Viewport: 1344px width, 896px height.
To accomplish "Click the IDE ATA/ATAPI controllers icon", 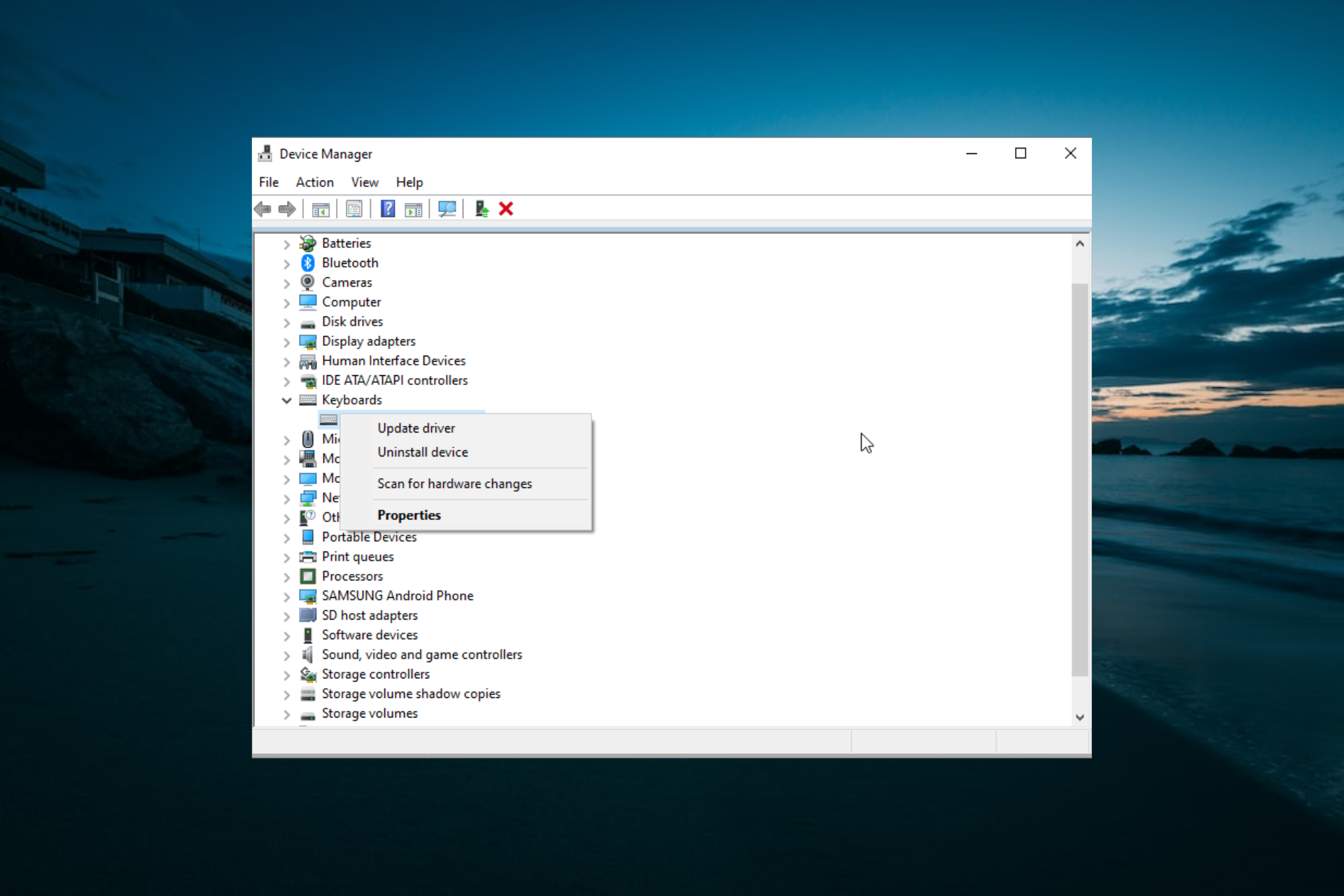I will pyautogui.click(x=307, y=381).
